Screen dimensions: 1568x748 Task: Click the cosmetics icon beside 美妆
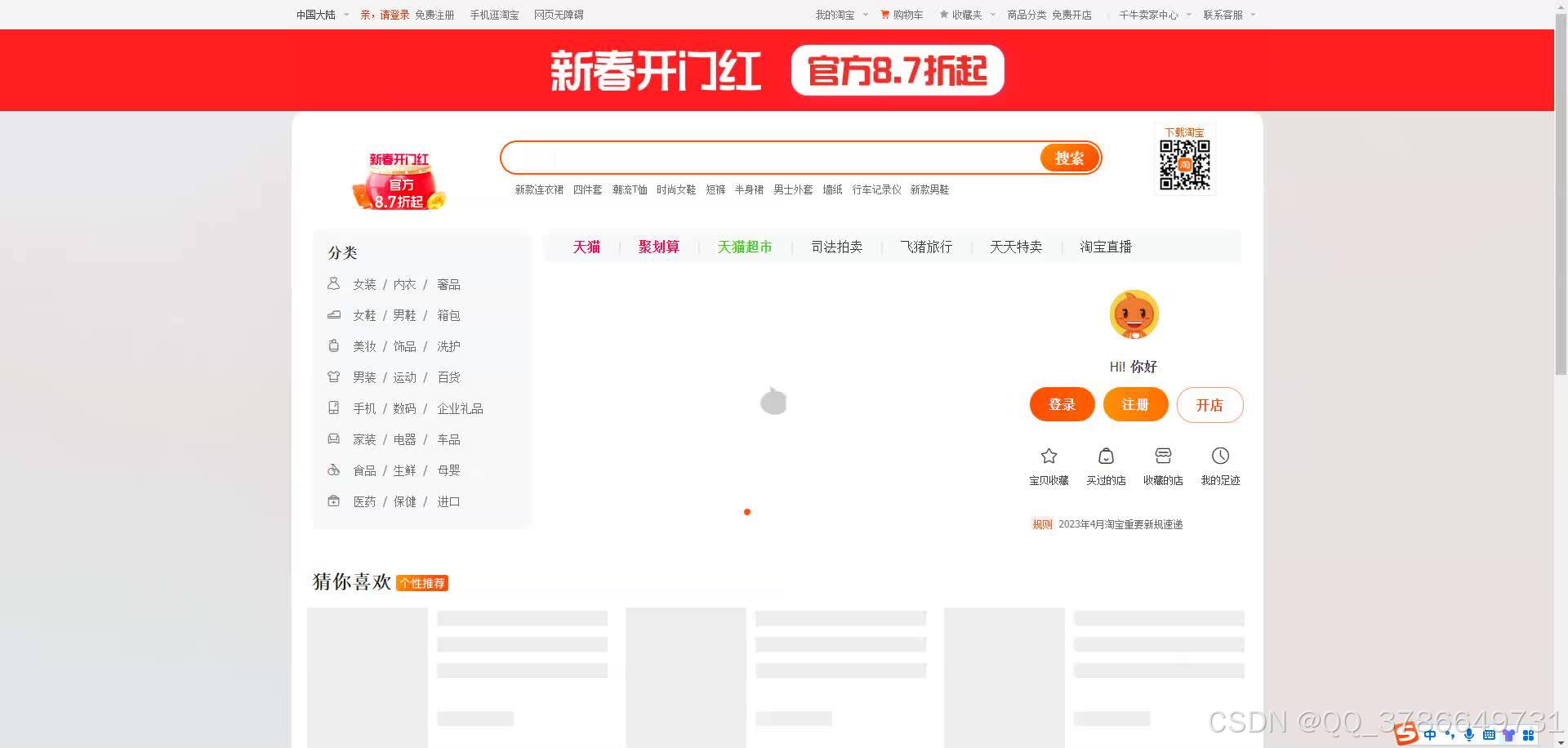pos(333,345)
